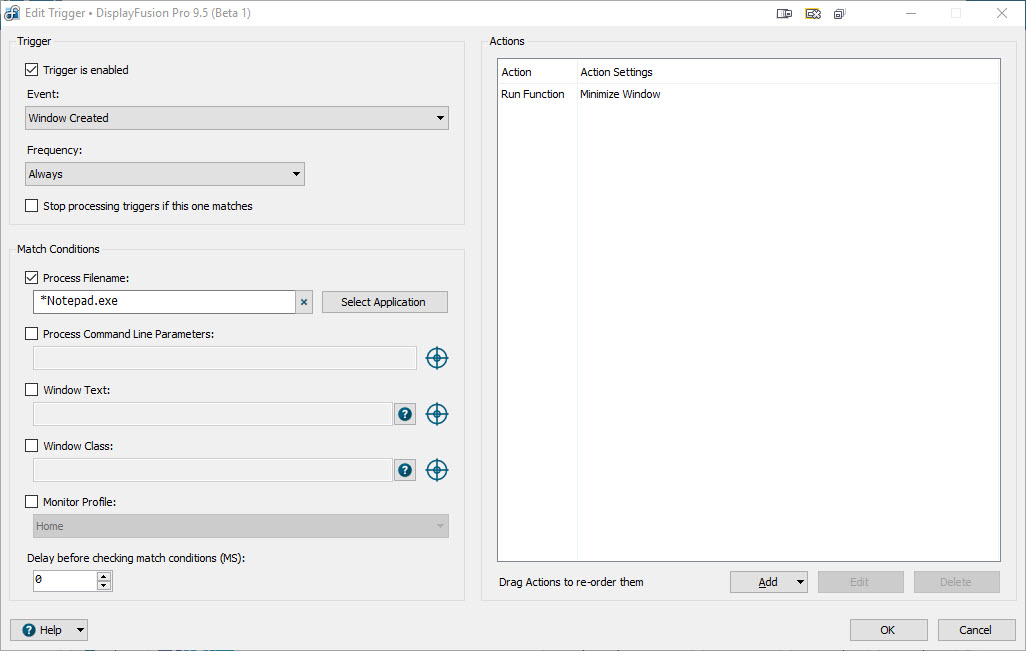Tick the Monitor Profile checkbox

[x=32, y=502]
